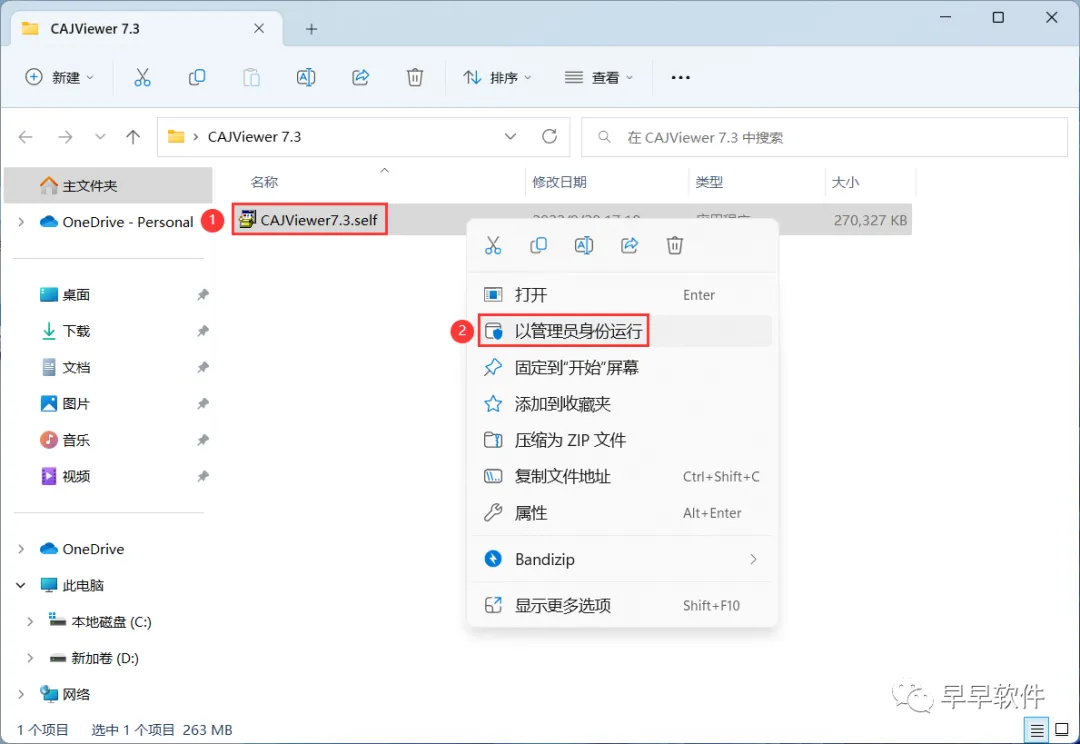Go back with the left arrow button
The height and width of the screenshot is (744, 1080).
pyautogui.click(x=26, y=137)
